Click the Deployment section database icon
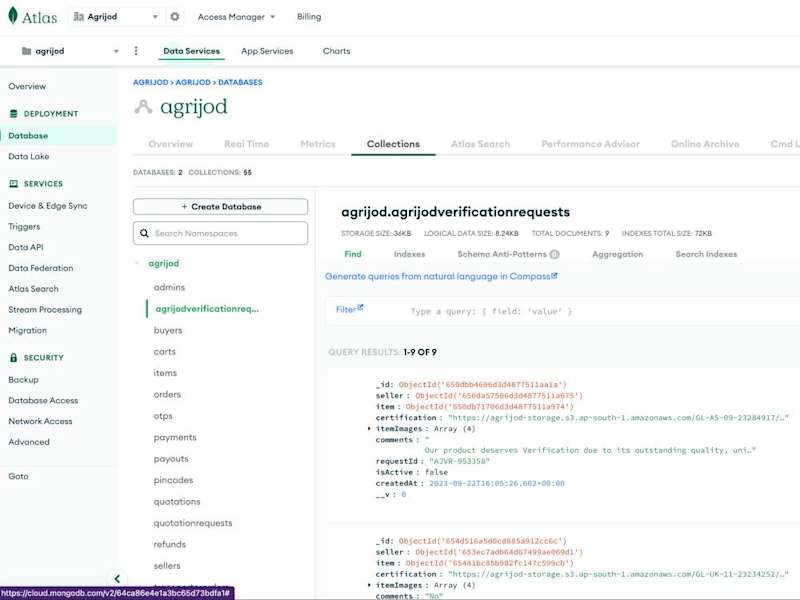 (14, 114)
